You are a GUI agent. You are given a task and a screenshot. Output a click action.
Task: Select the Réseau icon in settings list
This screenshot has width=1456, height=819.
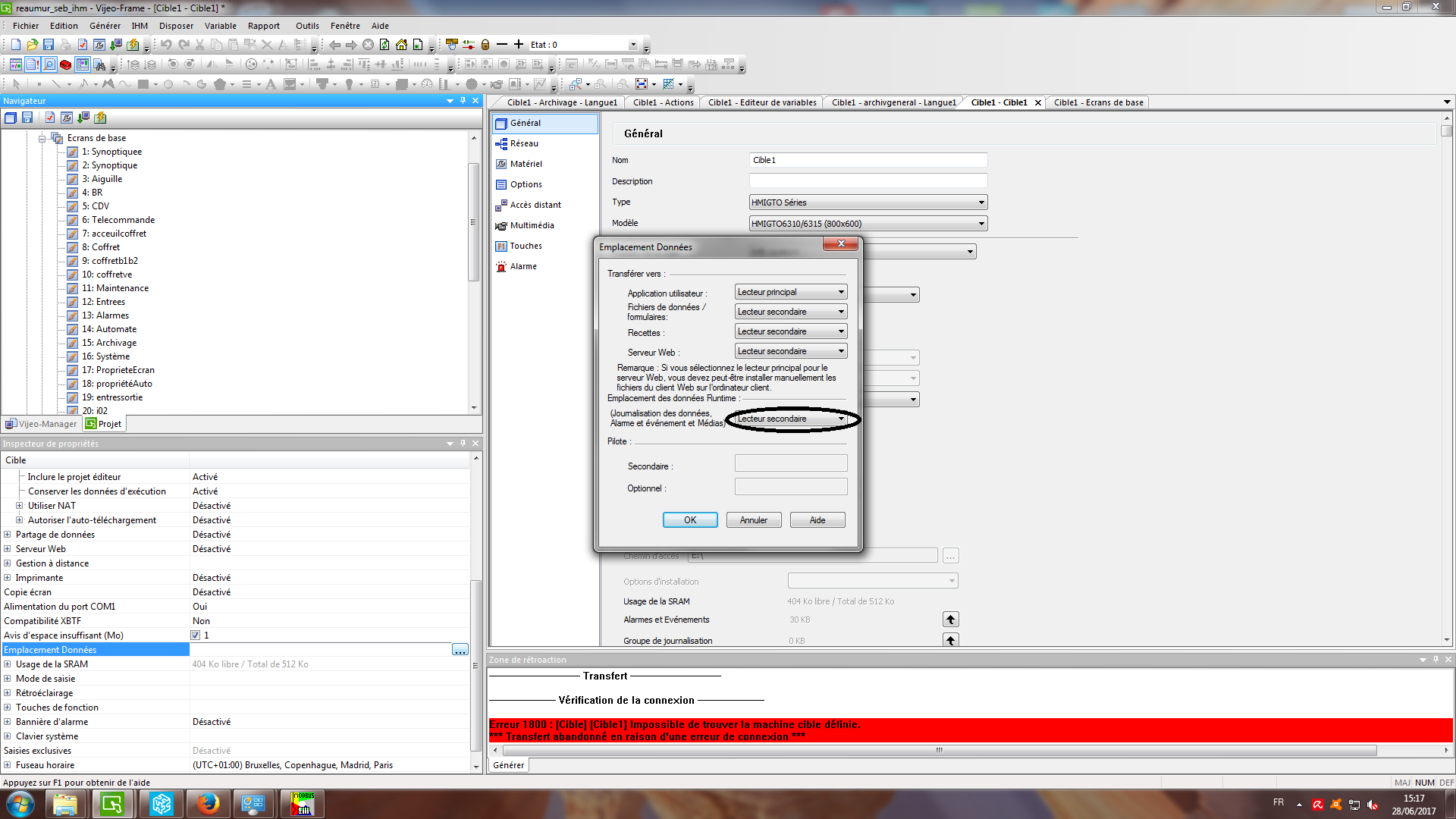501,143
